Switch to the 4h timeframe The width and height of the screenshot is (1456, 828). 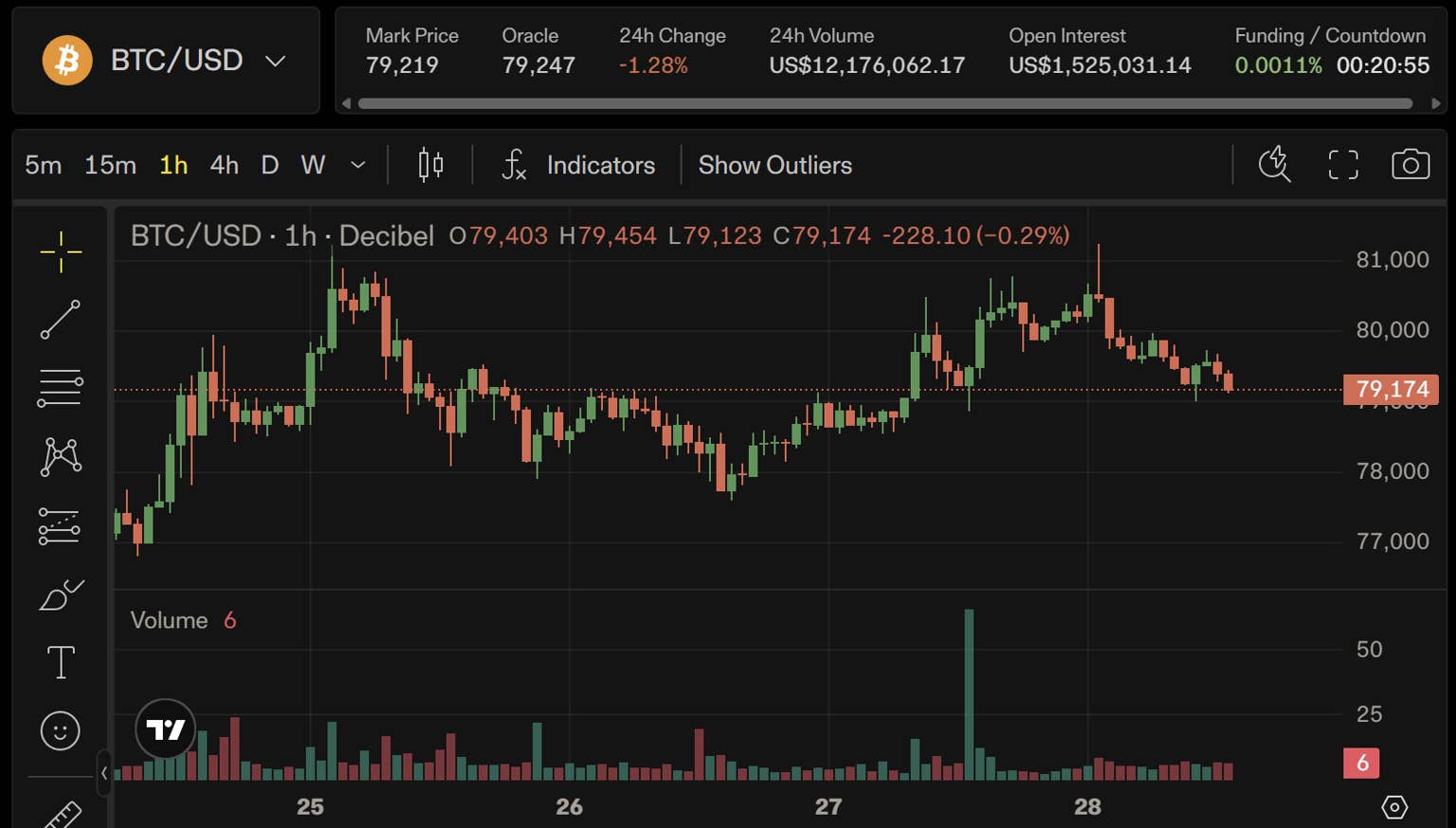pyautogui.click(x=225, y=165)
